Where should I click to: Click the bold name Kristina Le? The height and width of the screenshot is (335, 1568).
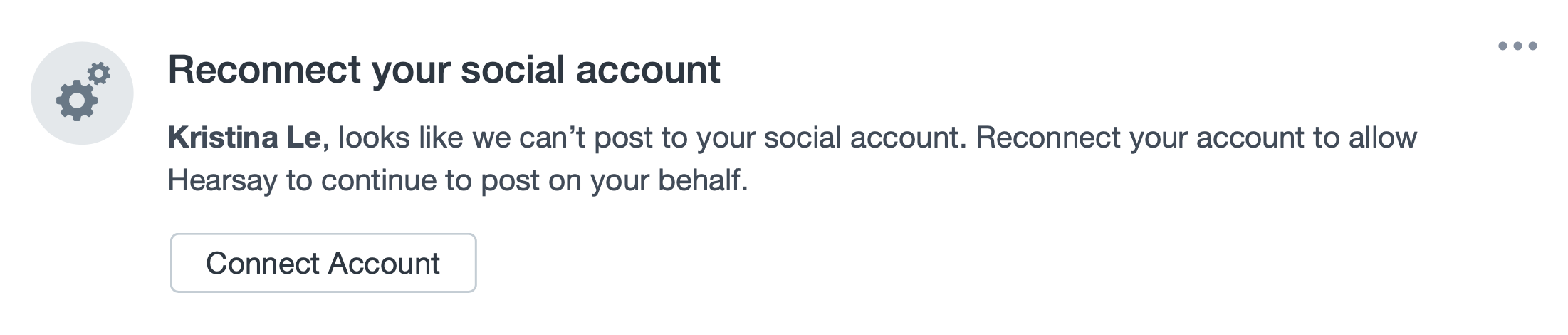244,138
